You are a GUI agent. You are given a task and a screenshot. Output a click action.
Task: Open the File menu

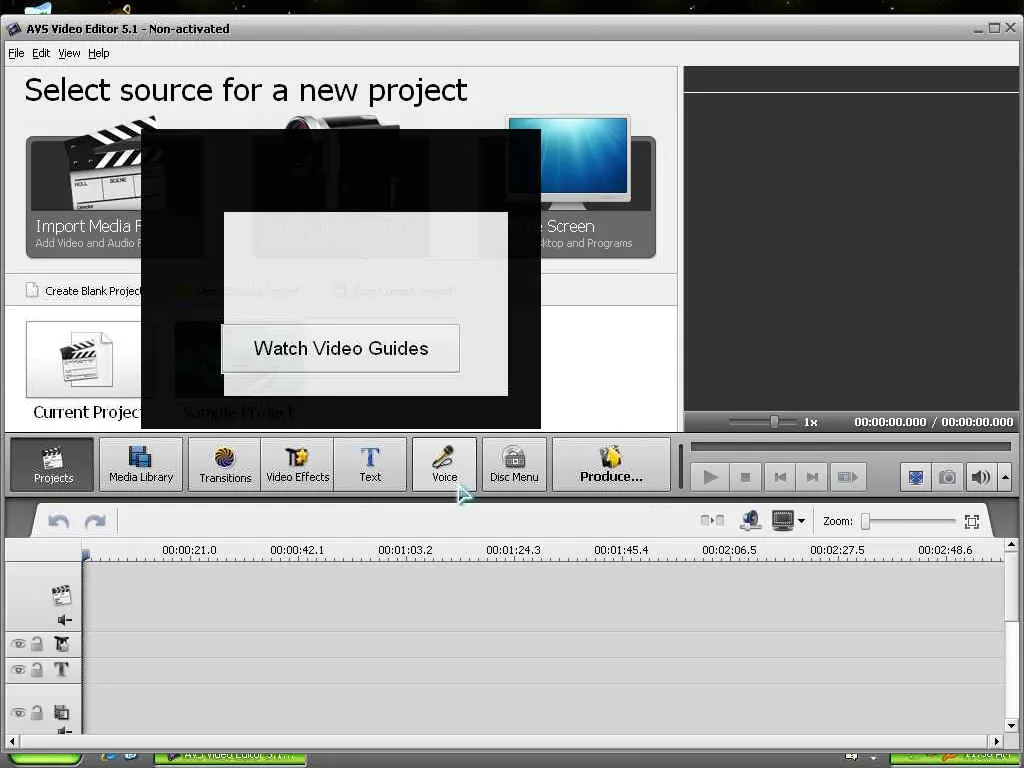tap(16, 54)
